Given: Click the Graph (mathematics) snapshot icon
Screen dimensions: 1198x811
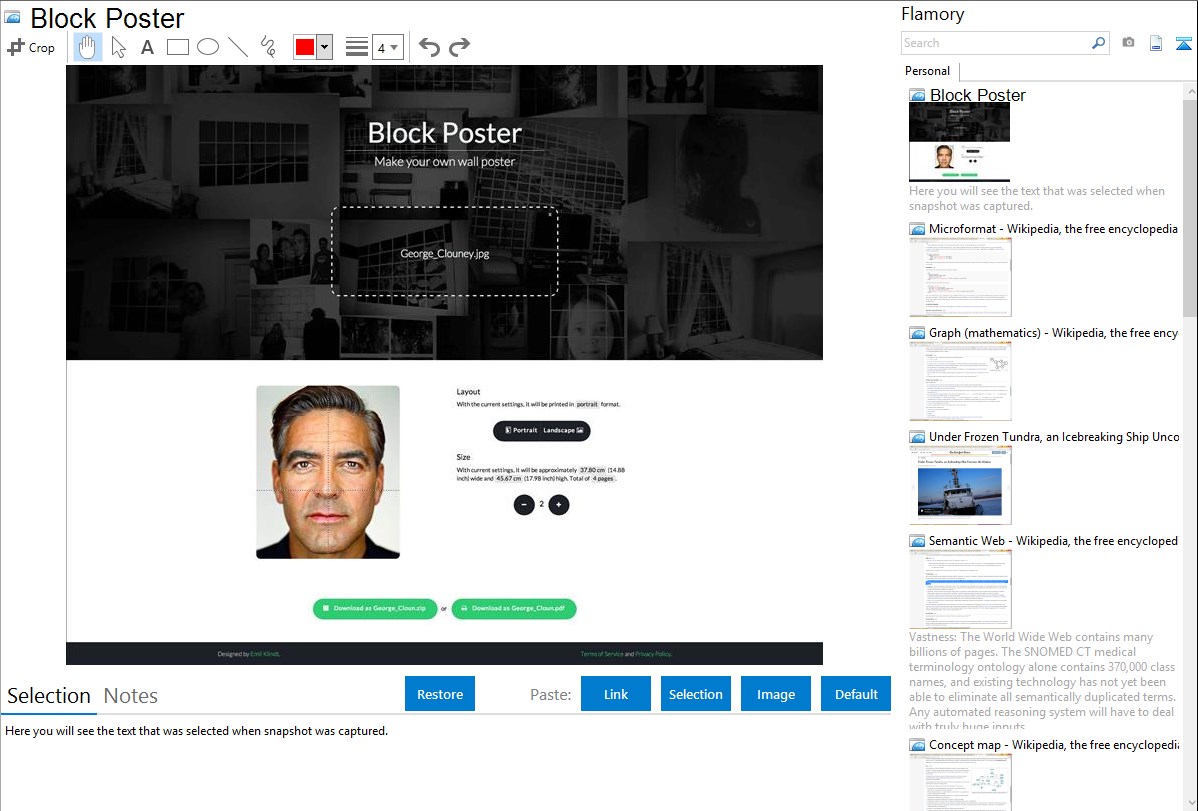Looking at the screenshot, I should point(917,333).
